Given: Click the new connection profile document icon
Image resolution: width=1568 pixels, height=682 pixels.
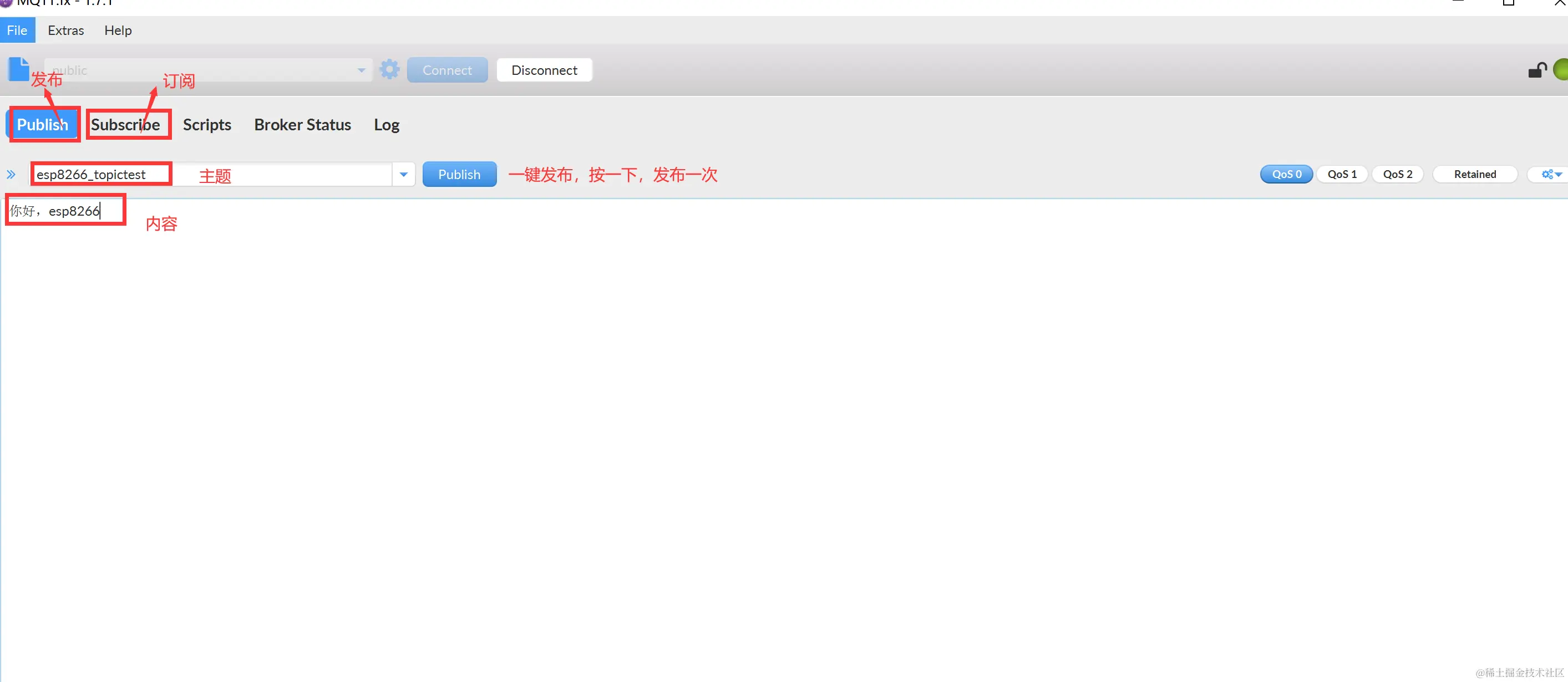Looking at the screenshot, I should [18, 69].
